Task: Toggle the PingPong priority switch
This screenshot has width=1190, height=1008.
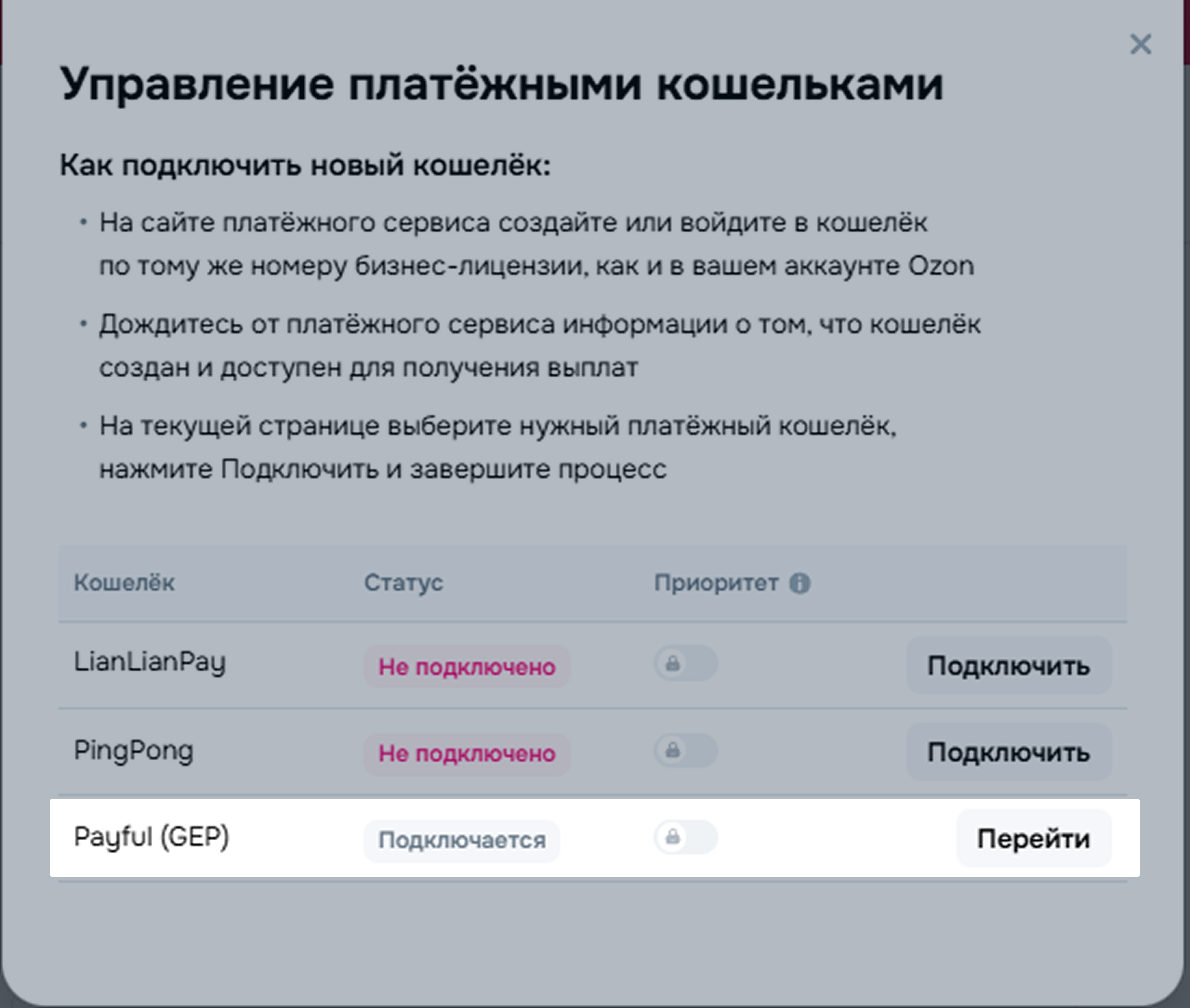Action: [685, 750]
